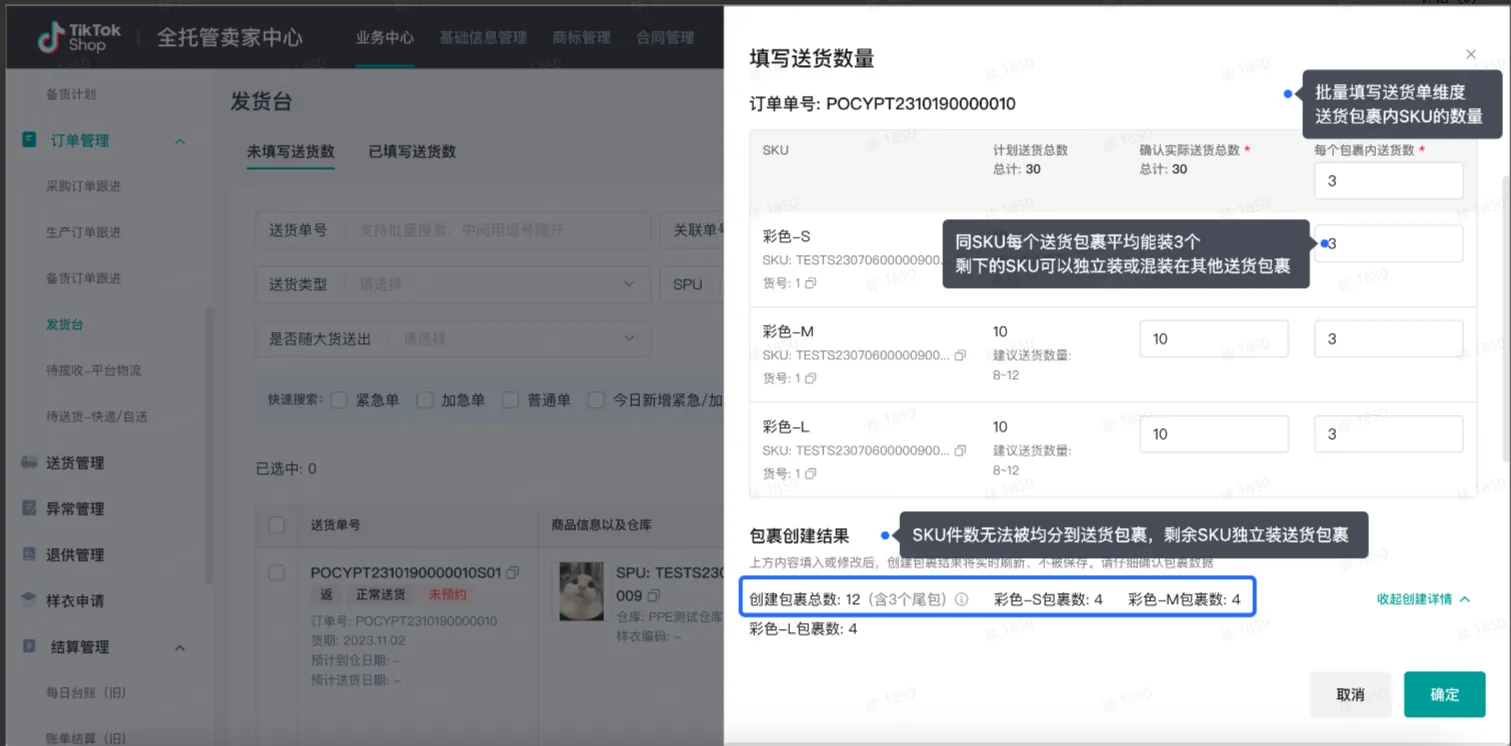Tick the 加急单 quick-search checkbox
This screenshot has height=746, width=1511.
[x=425, y=400]
